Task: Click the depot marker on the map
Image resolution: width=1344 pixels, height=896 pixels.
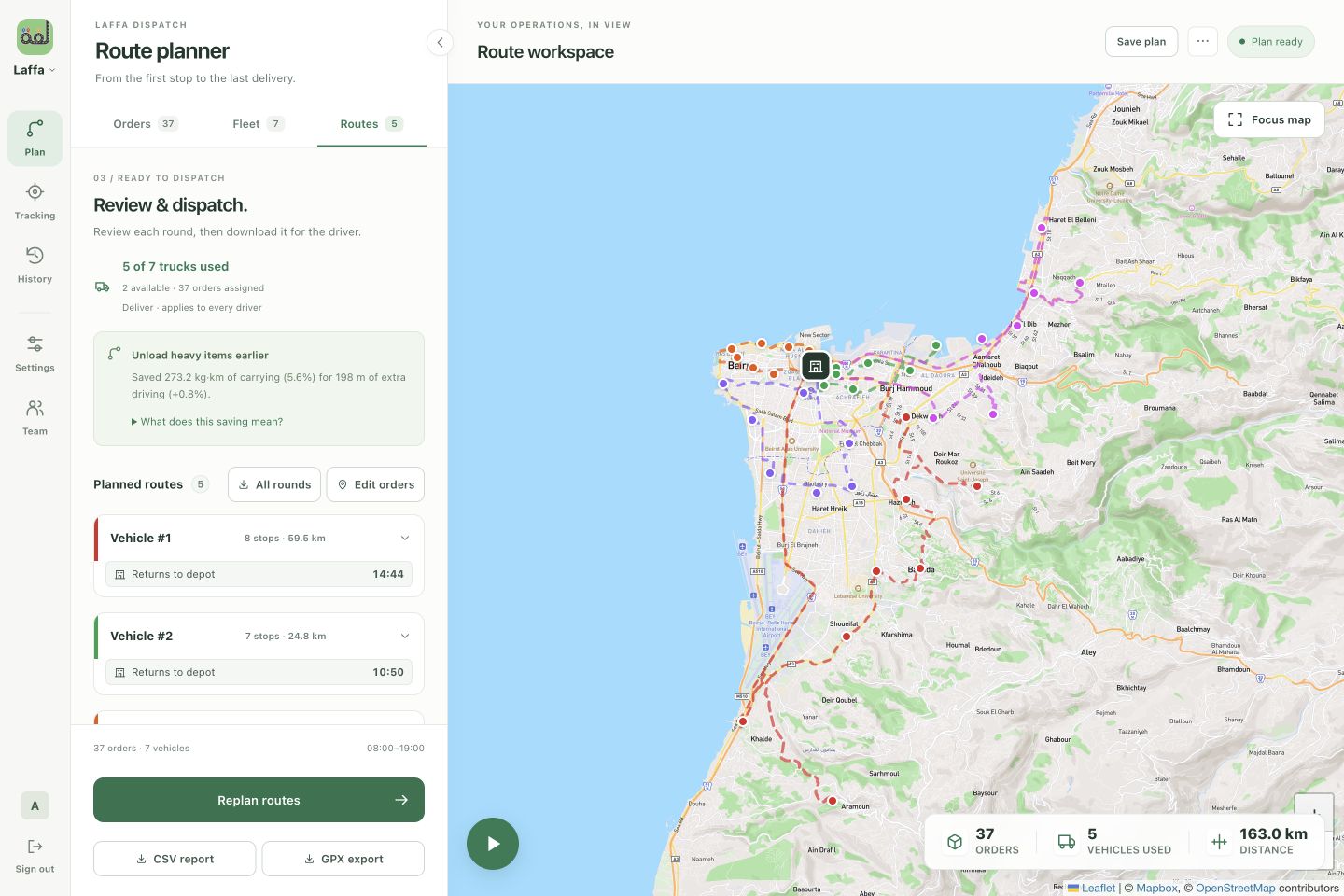Action: coord(815,366)
